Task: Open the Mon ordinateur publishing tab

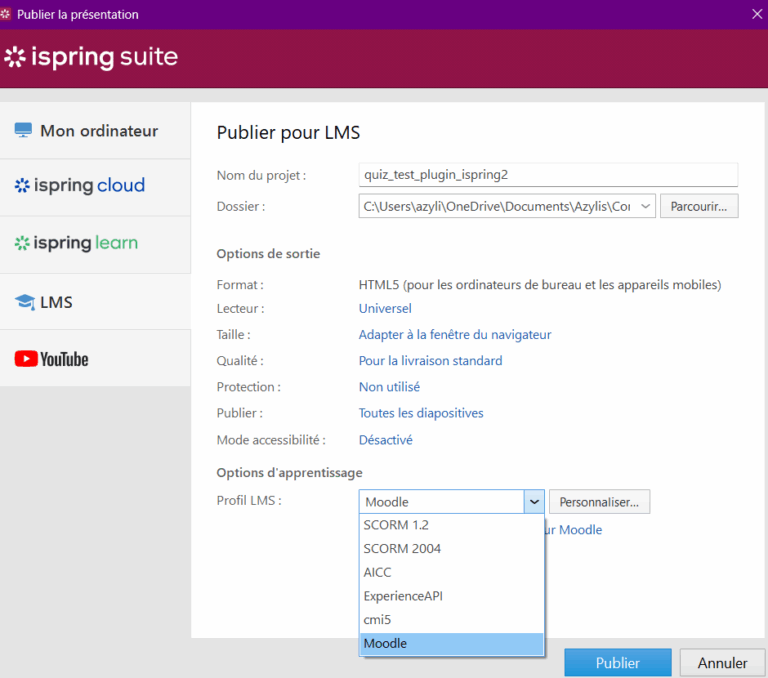Action: click(95, 130)
